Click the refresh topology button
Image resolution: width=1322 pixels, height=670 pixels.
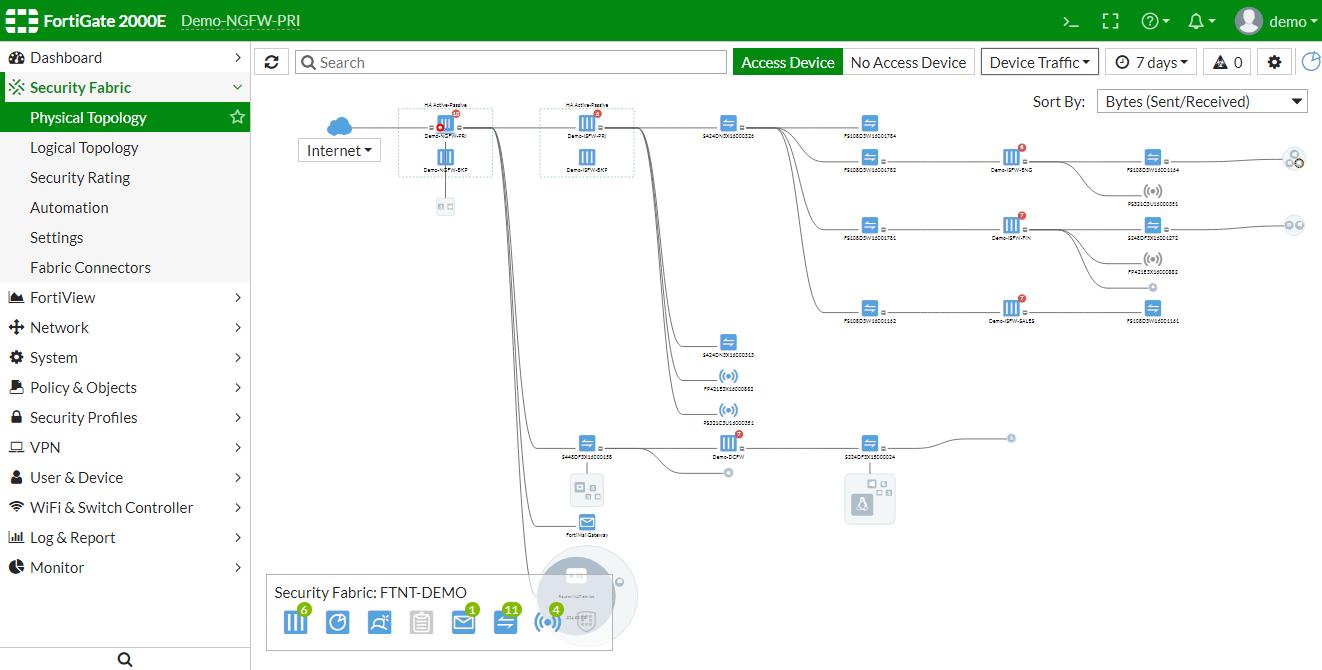coord(271,62)
